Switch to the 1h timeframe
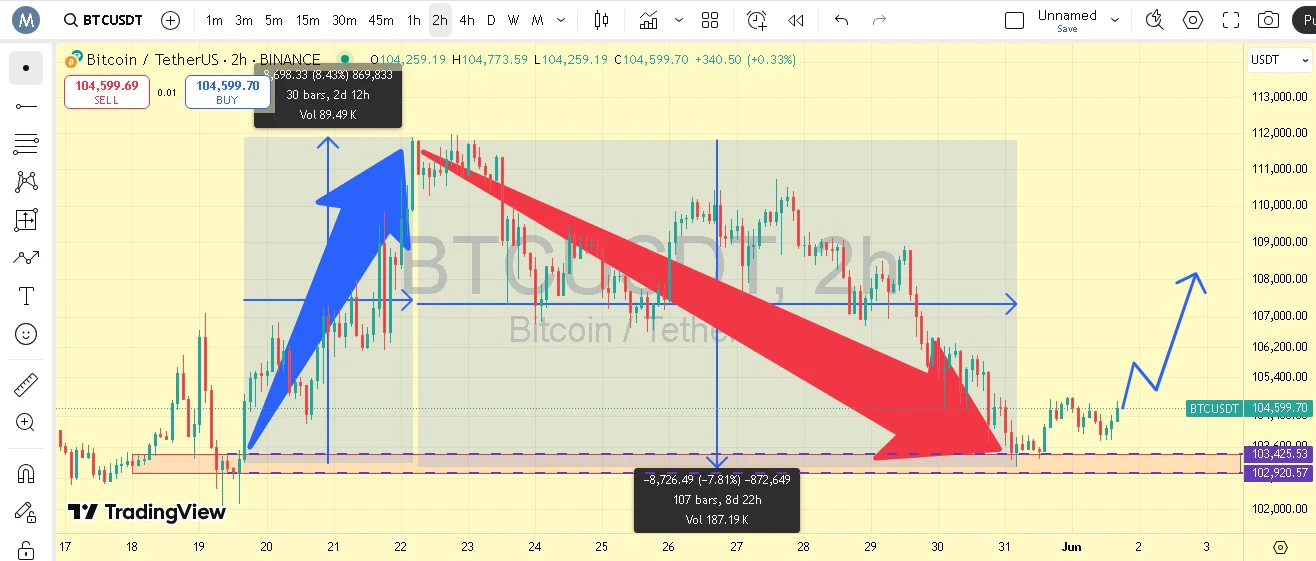The height and width of the screenshot is (561, 1316). point(414,20)
